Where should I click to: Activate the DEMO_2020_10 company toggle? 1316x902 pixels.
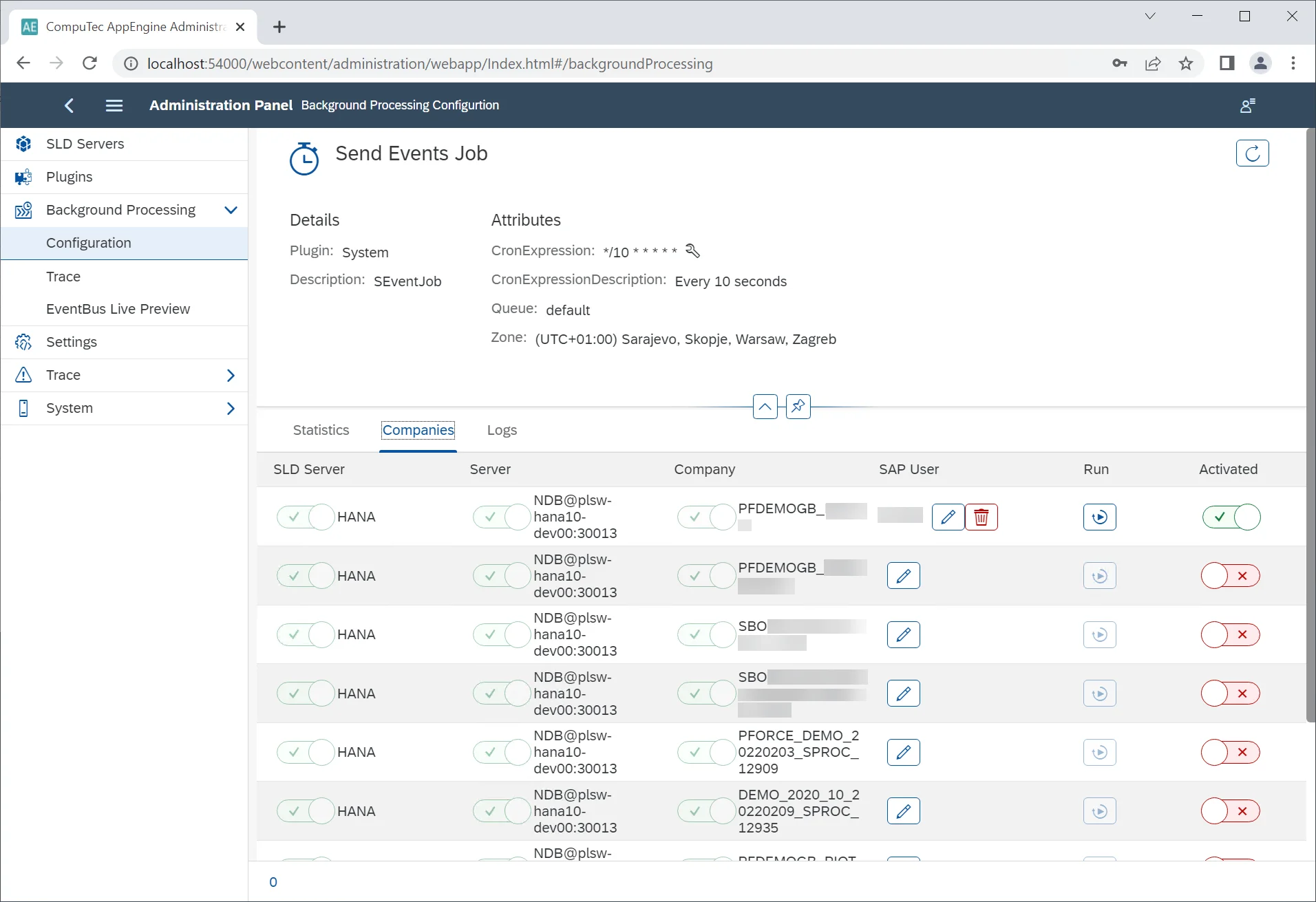point(1231,812)
